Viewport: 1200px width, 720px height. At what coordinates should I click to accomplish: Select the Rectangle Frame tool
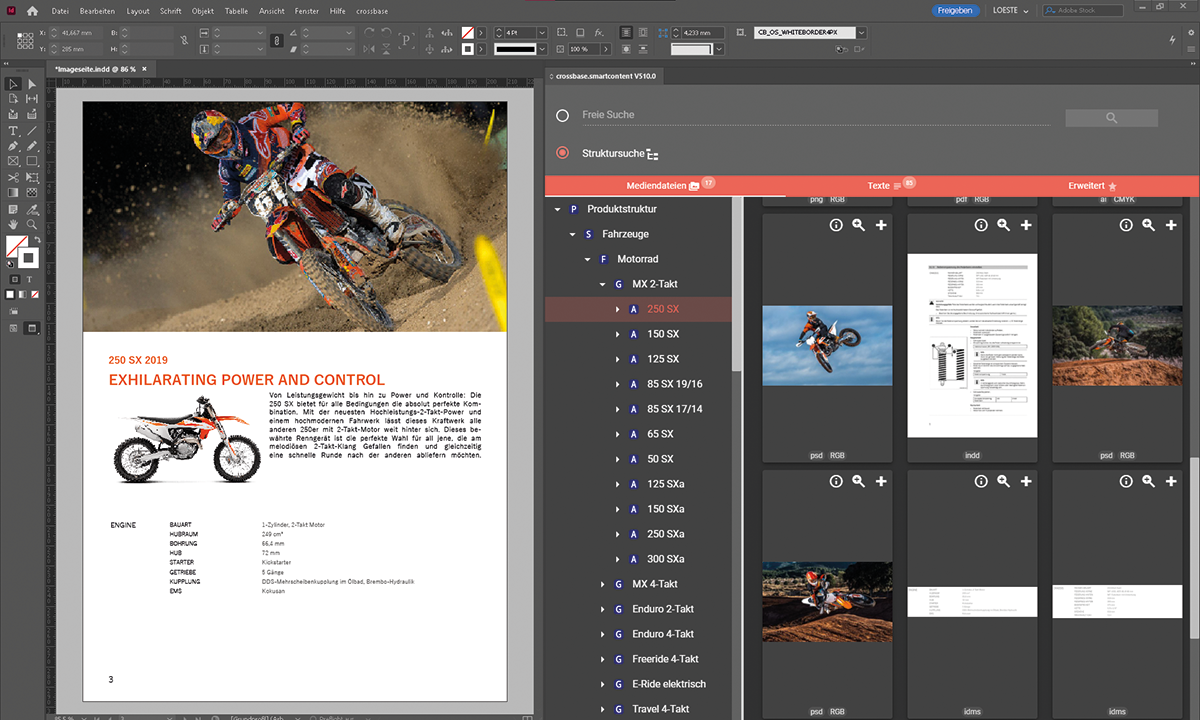[x=13, y=161]
